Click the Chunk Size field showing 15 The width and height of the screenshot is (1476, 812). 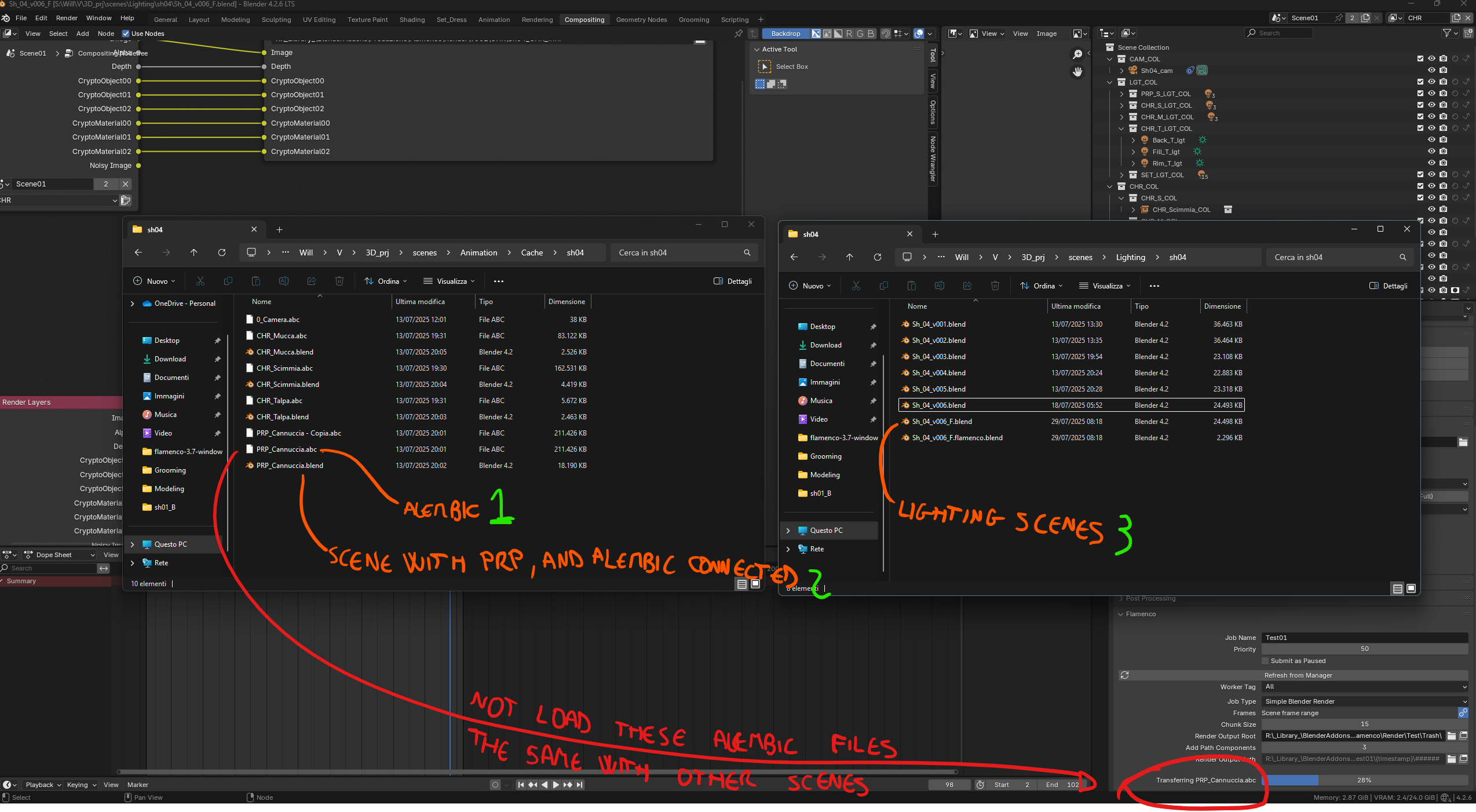[1365, 724]
